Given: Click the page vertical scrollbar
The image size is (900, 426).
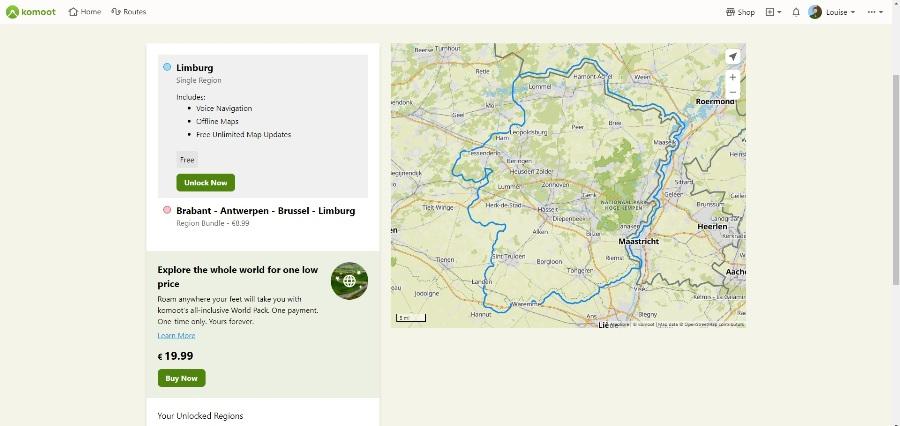Looking at the screenshot, I should (895, 178).
